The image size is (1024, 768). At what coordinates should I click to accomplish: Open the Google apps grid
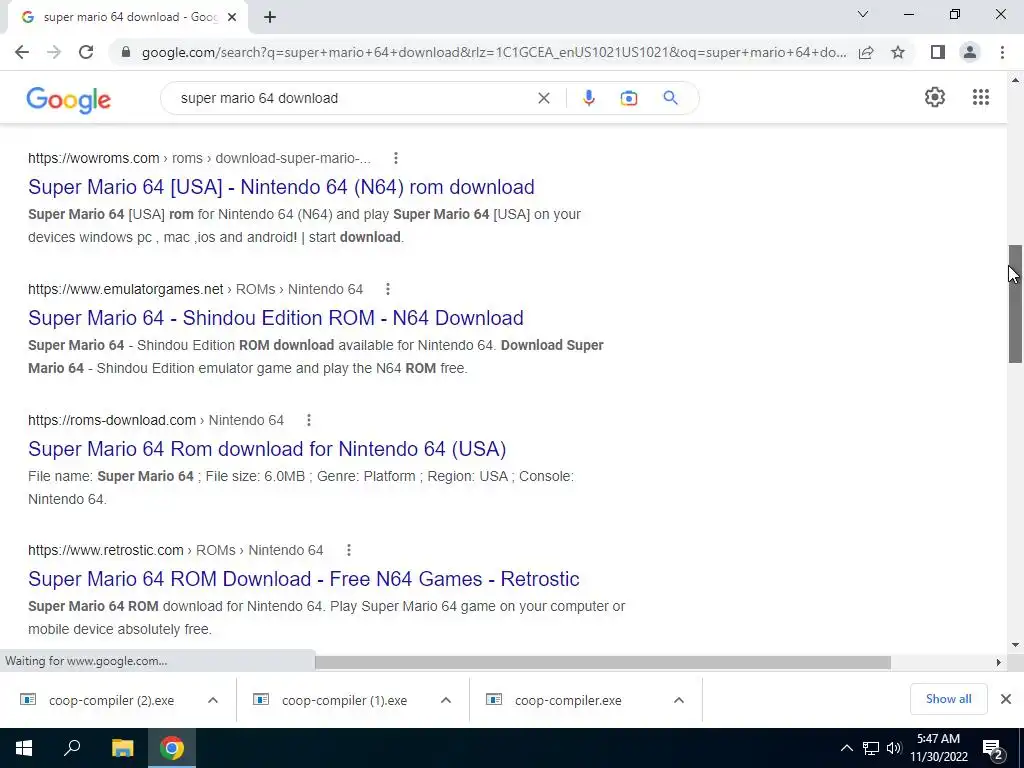point(980,97)
